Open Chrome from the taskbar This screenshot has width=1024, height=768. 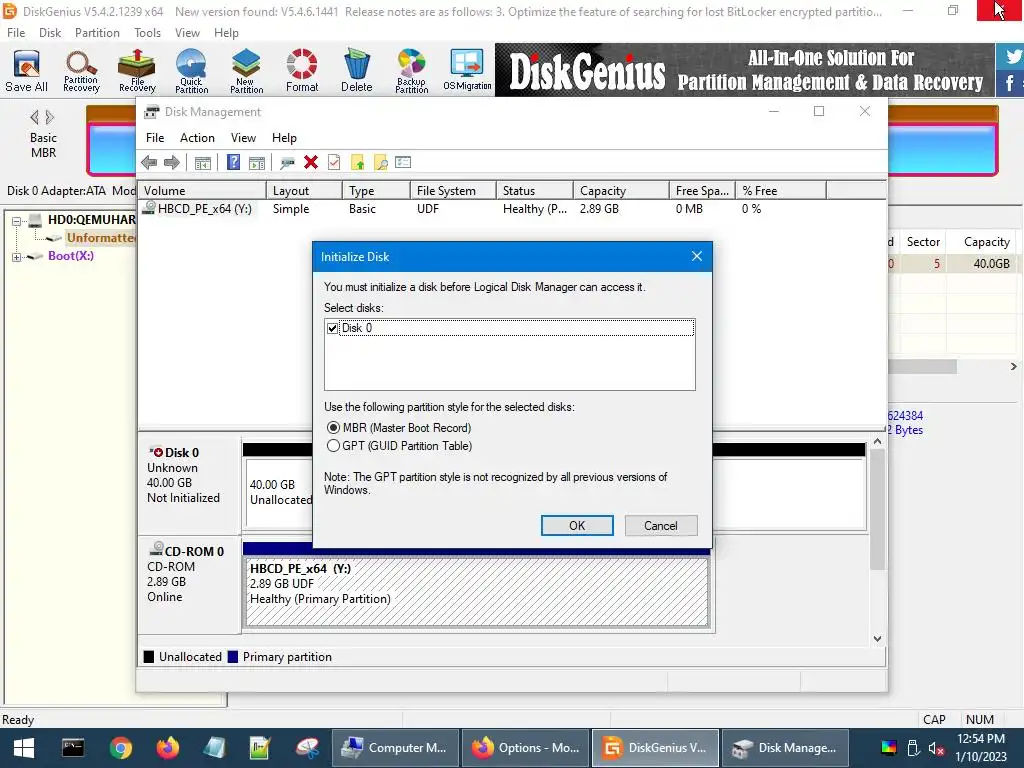(x=120, y=748)
